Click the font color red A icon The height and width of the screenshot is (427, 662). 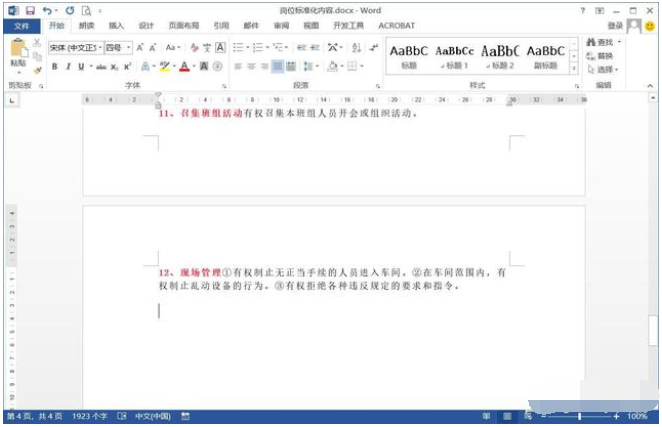tap(184, 67)
